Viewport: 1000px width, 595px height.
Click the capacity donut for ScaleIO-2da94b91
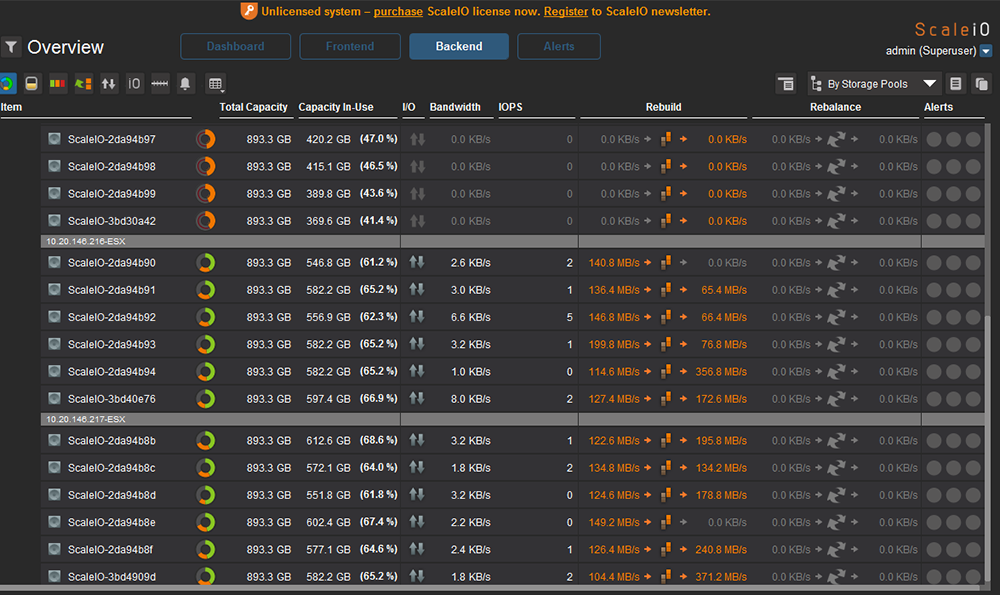coord(205,290)
